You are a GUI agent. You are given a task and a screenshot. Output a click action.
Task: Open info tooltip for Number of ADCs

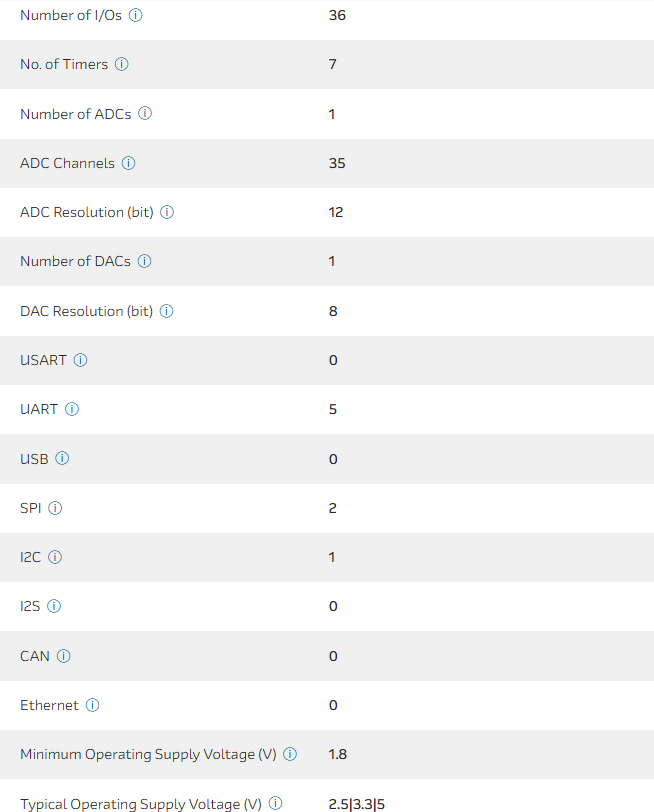tap(145, 113)
